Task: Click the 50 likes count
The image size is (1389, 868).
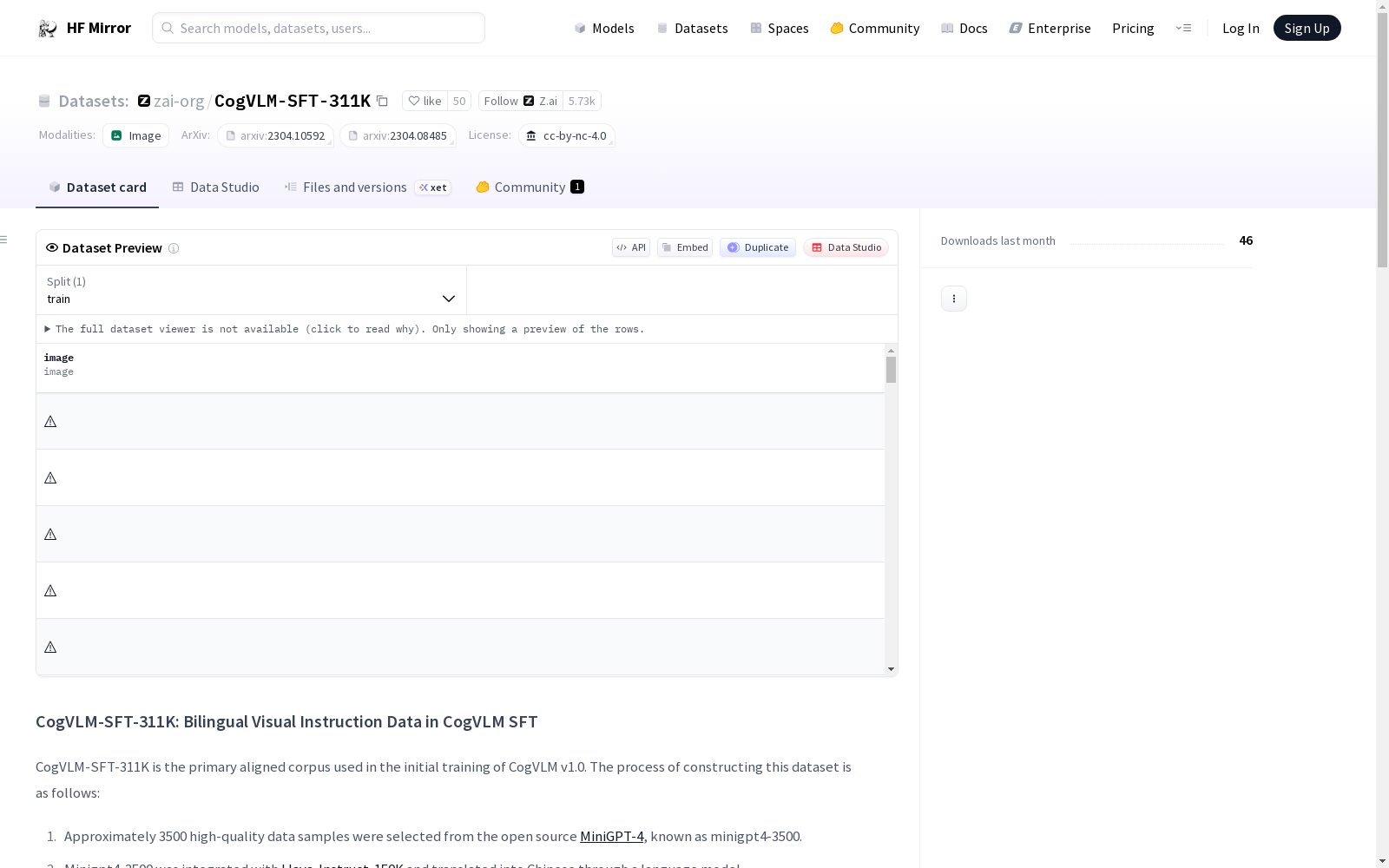Action: 459,101
